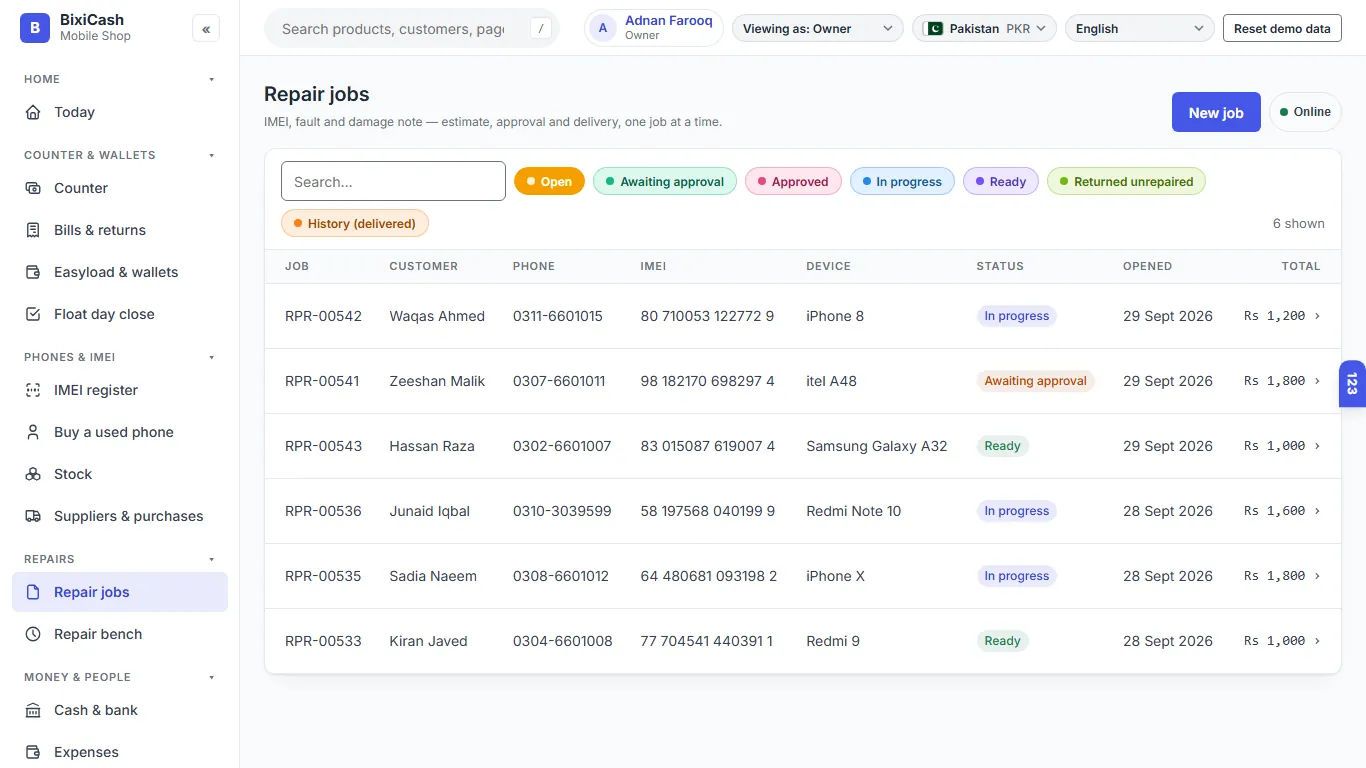Click the Counter sidebar icon

tap(33, 188)
